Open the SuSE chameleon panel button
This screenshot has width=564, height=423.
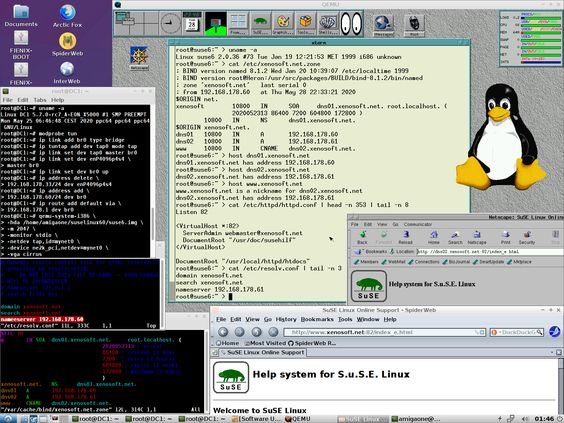coord(260,24)
